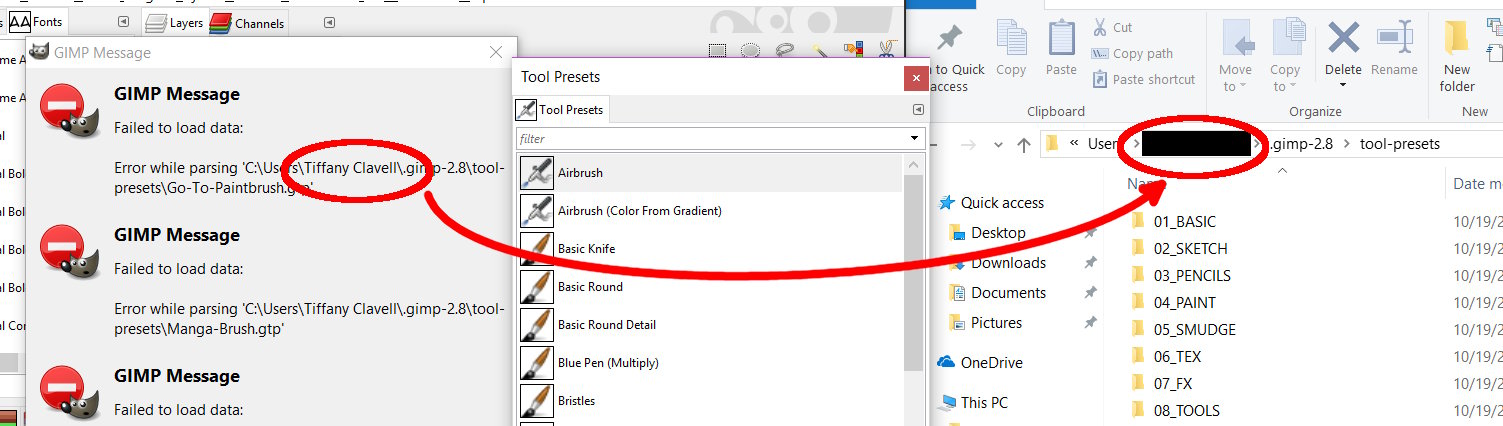
Task: Click the Tool Presets list scrollbar up arrow
Action: [913, 164]
